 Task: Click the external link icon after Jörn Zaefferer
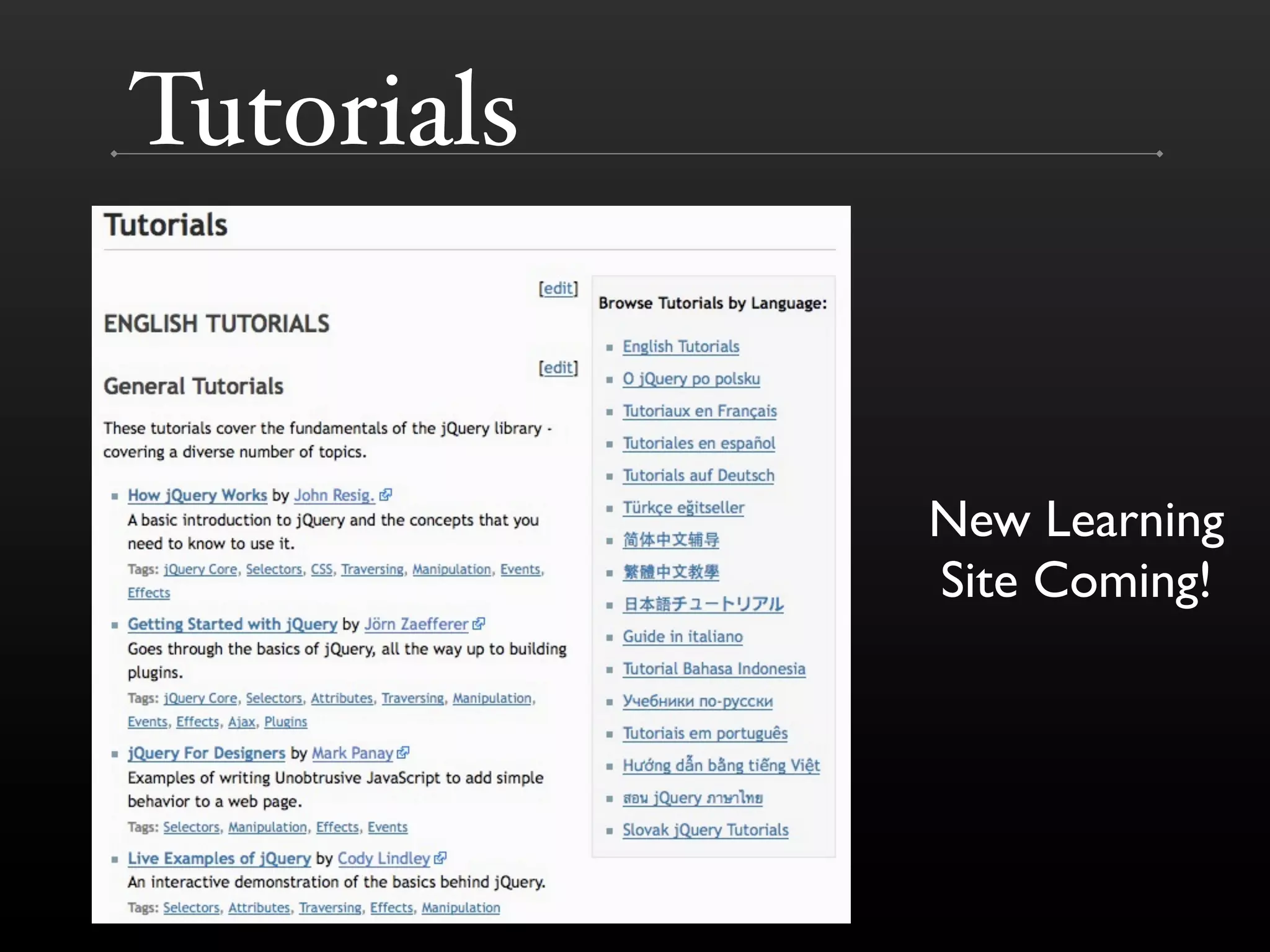point(478,624)
